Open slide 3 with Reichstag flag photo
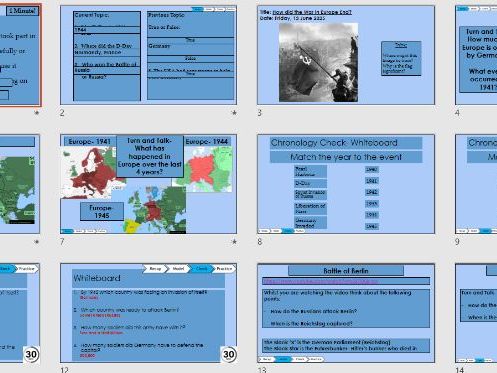This screenshot has width=497, height=373. click(346, 55)
